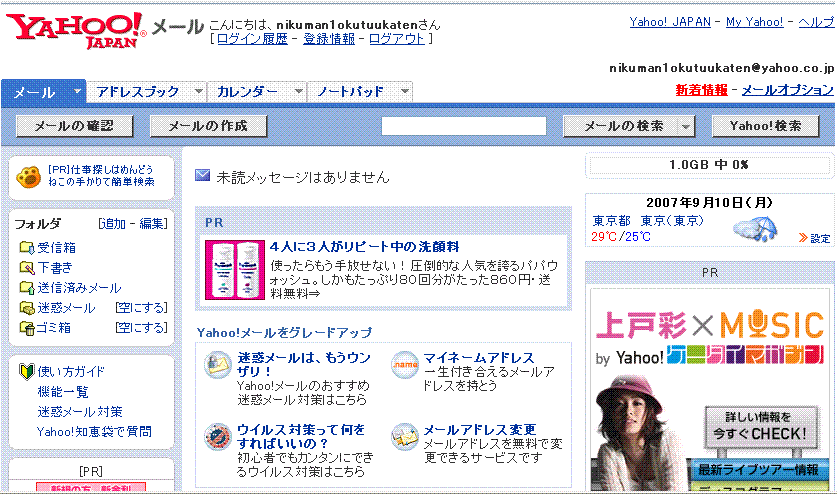Click the 下書き drafts folder icon
The width and height of the screenshot is (837, 494).
click(x=27, y=267)
